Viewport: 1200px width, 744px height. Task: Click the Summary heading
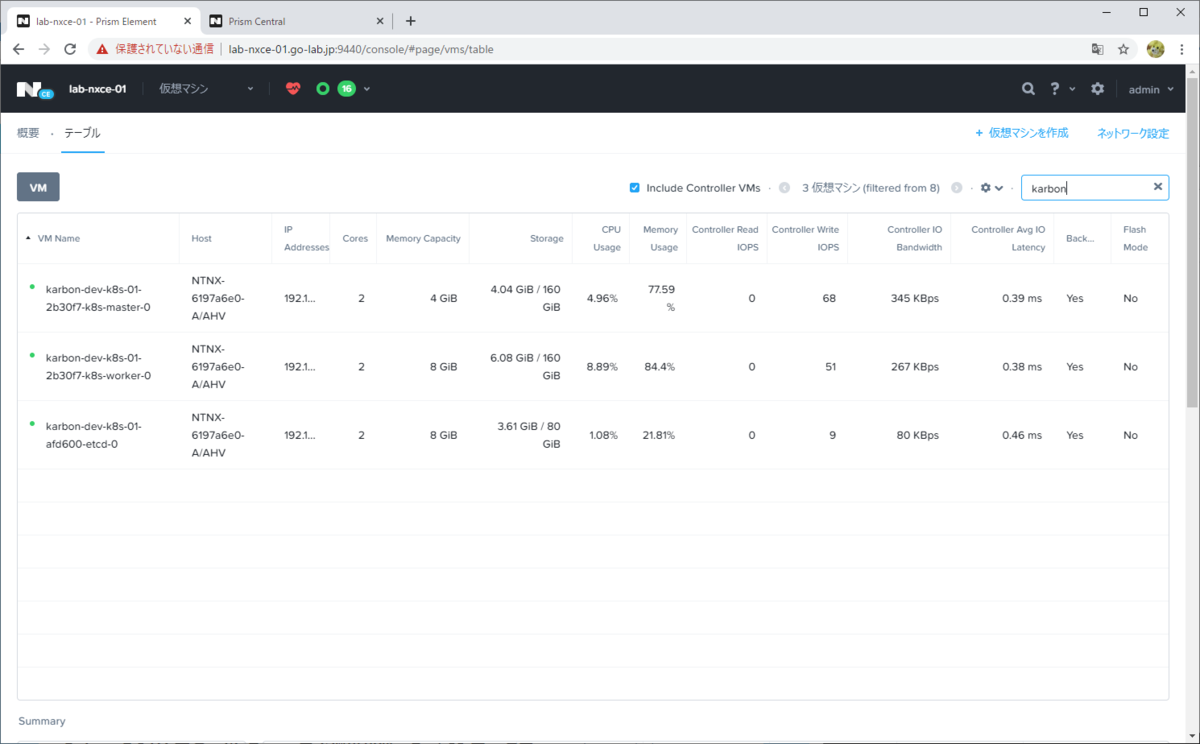[x=42, y=721]
